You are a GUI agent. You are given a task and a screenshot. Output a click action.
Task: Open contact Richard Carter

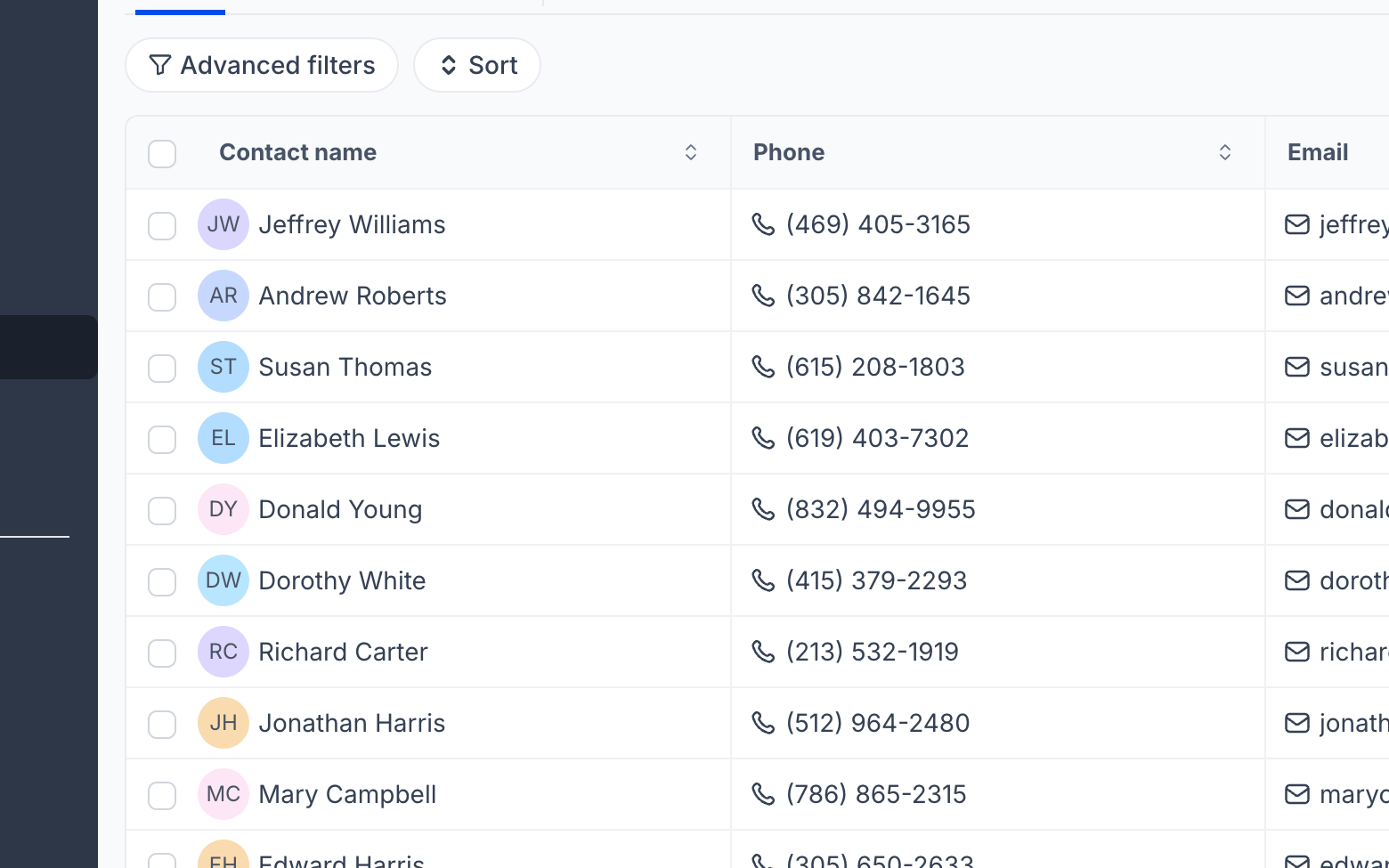point(343,652)
